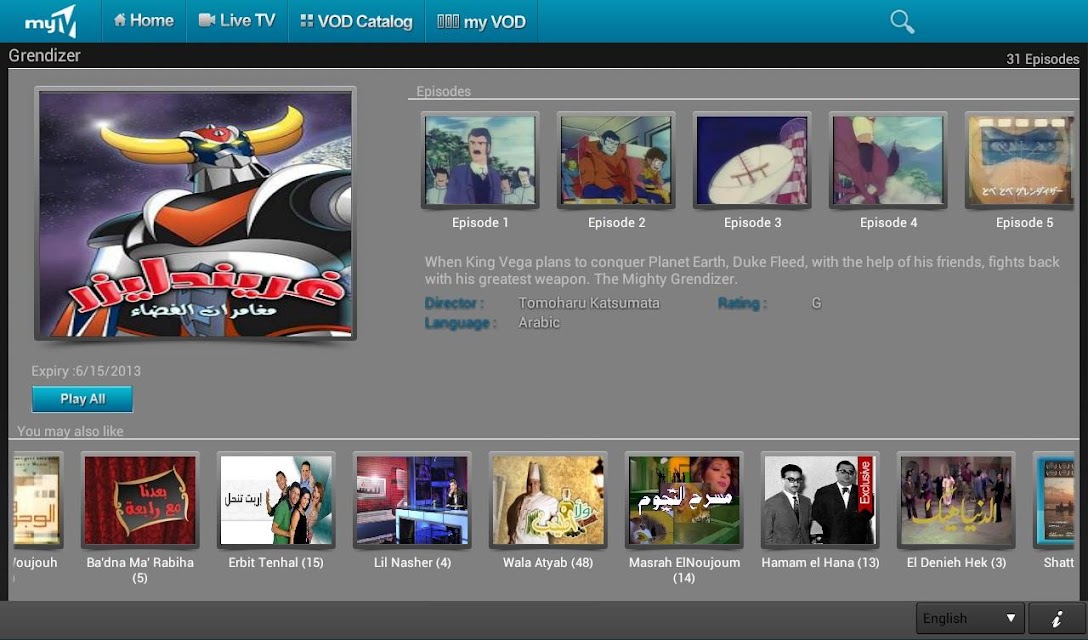Click the Episode 1 label
The image size is (1088, 640).
[480, 223]
